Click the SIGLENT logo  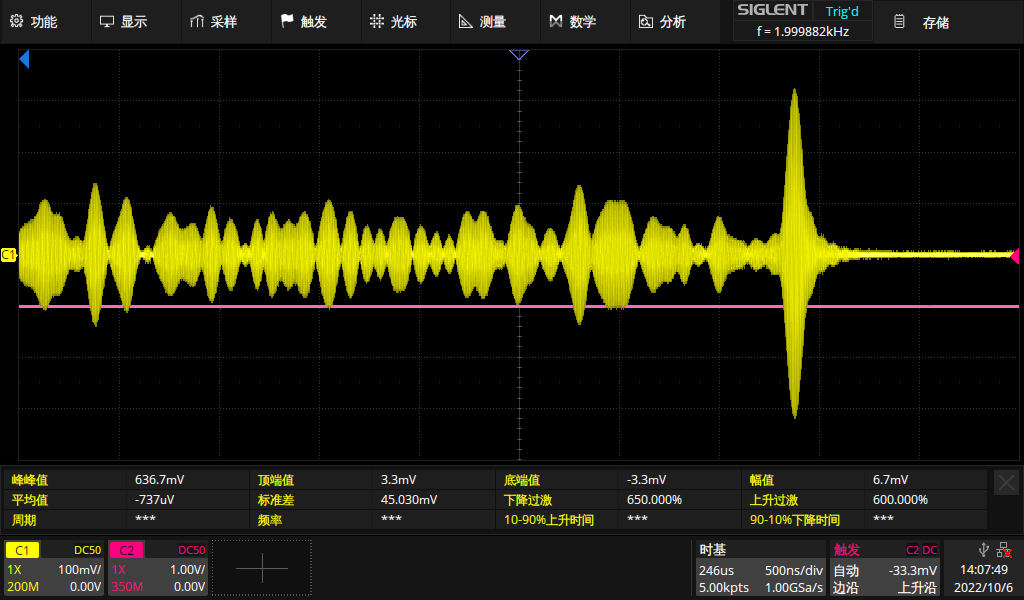[771, 11]
